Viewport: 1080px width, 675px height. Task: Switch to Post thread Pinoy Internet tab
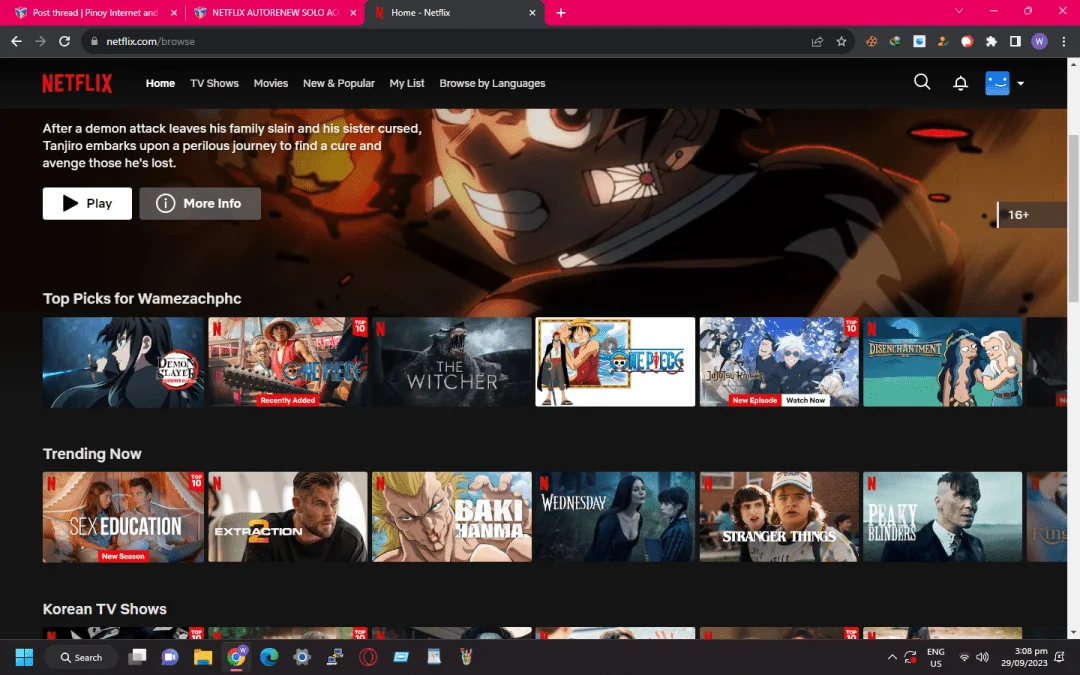[x=95, y=12]
